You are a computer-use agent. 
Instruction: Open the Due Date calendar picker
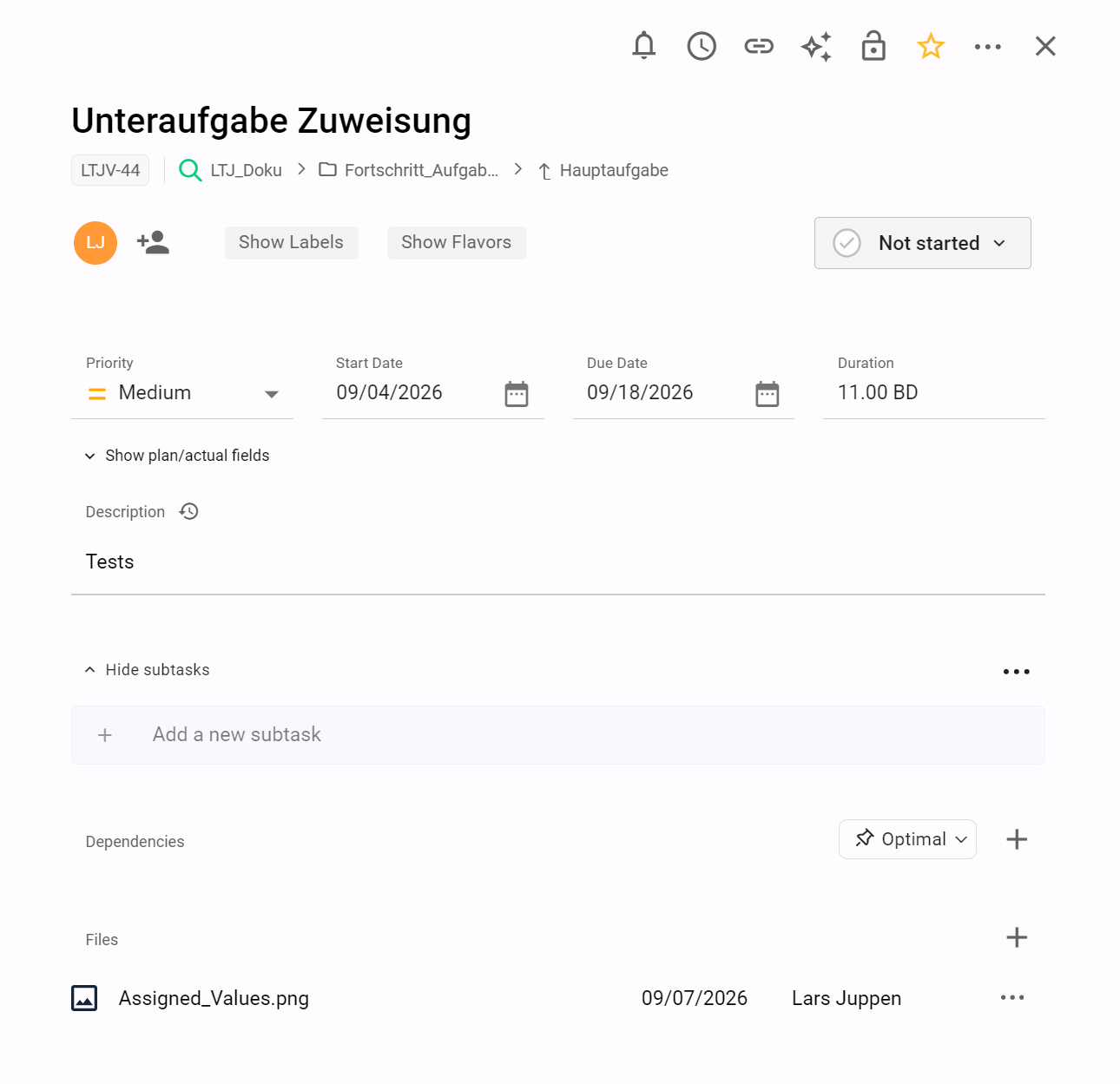(x=768, y=394)
